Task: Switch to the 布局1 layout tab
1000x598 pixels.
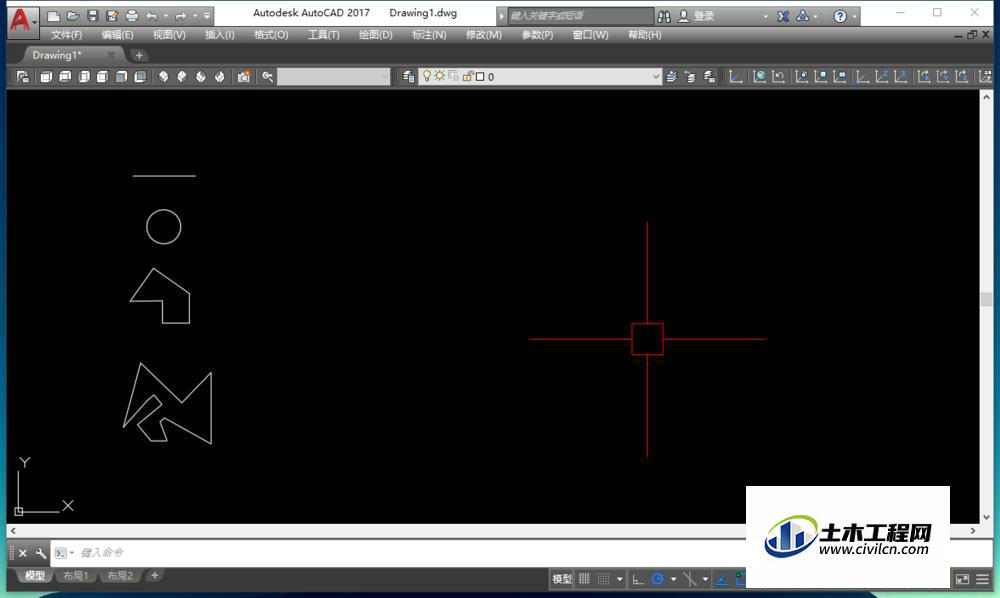Action: pos(75,576)
